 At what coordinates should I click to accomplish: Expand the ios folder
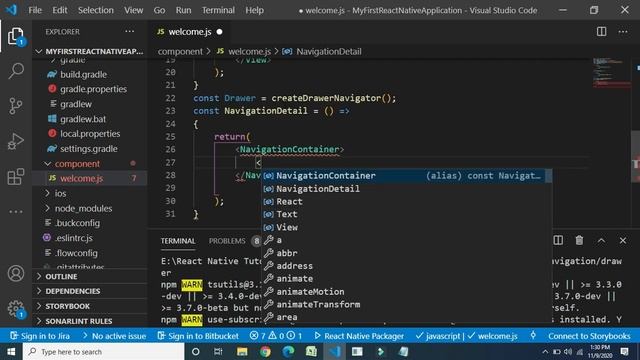click(90, 193)
